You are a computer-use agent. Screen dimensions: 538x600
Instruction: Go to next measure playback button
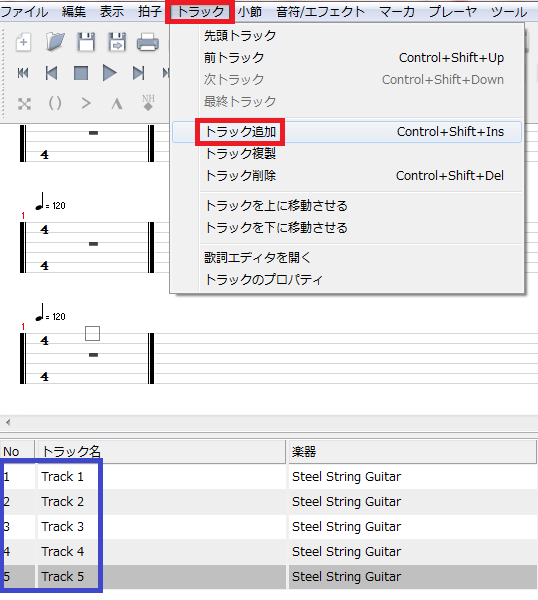coord(139,73)
